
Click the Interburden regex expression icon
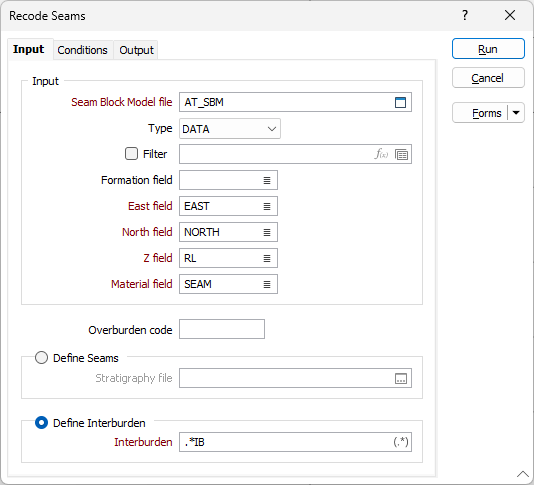pos(401,442)
